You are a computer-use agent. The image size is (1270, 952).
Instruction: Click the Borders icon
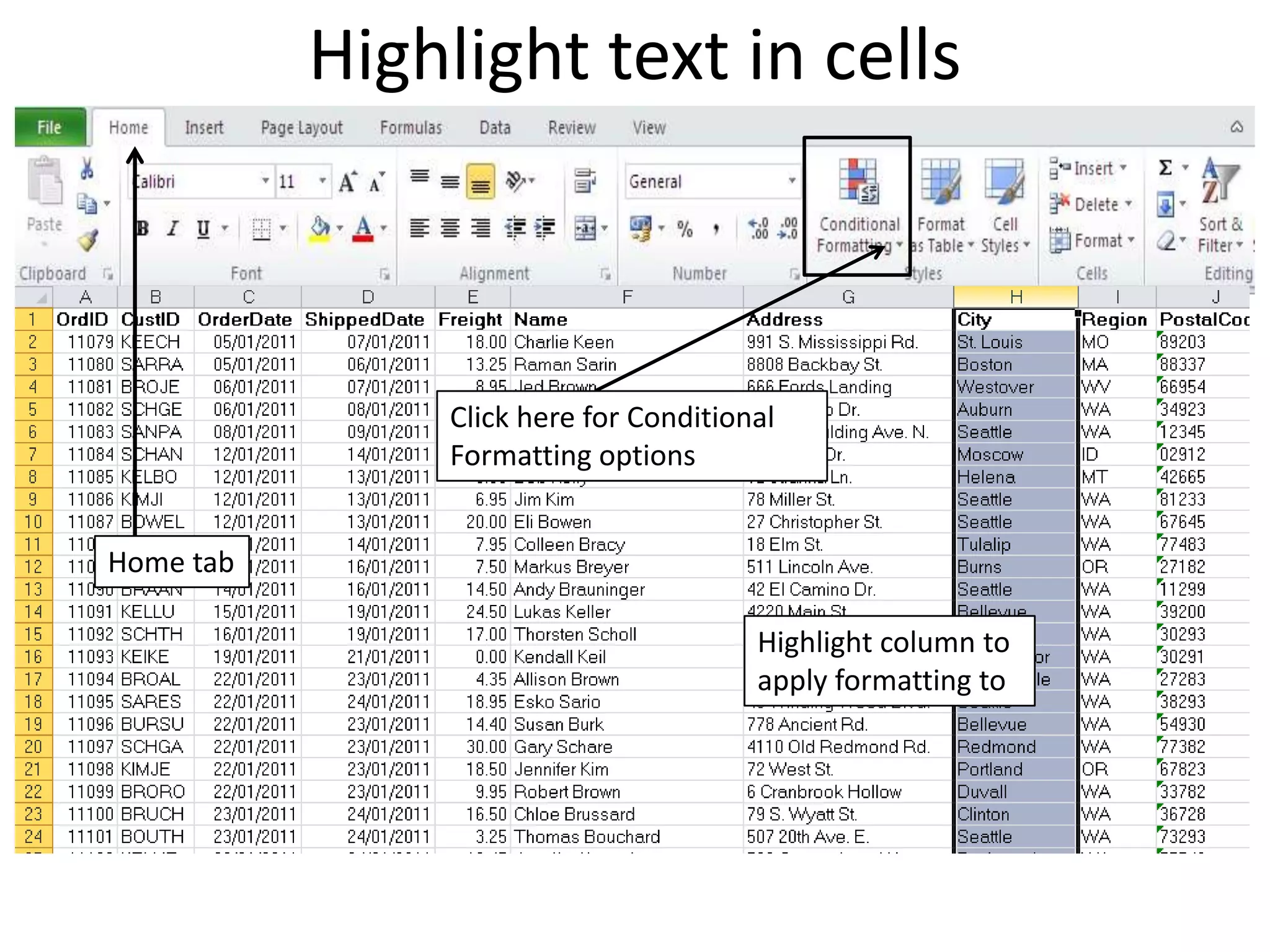coord(262,229)
